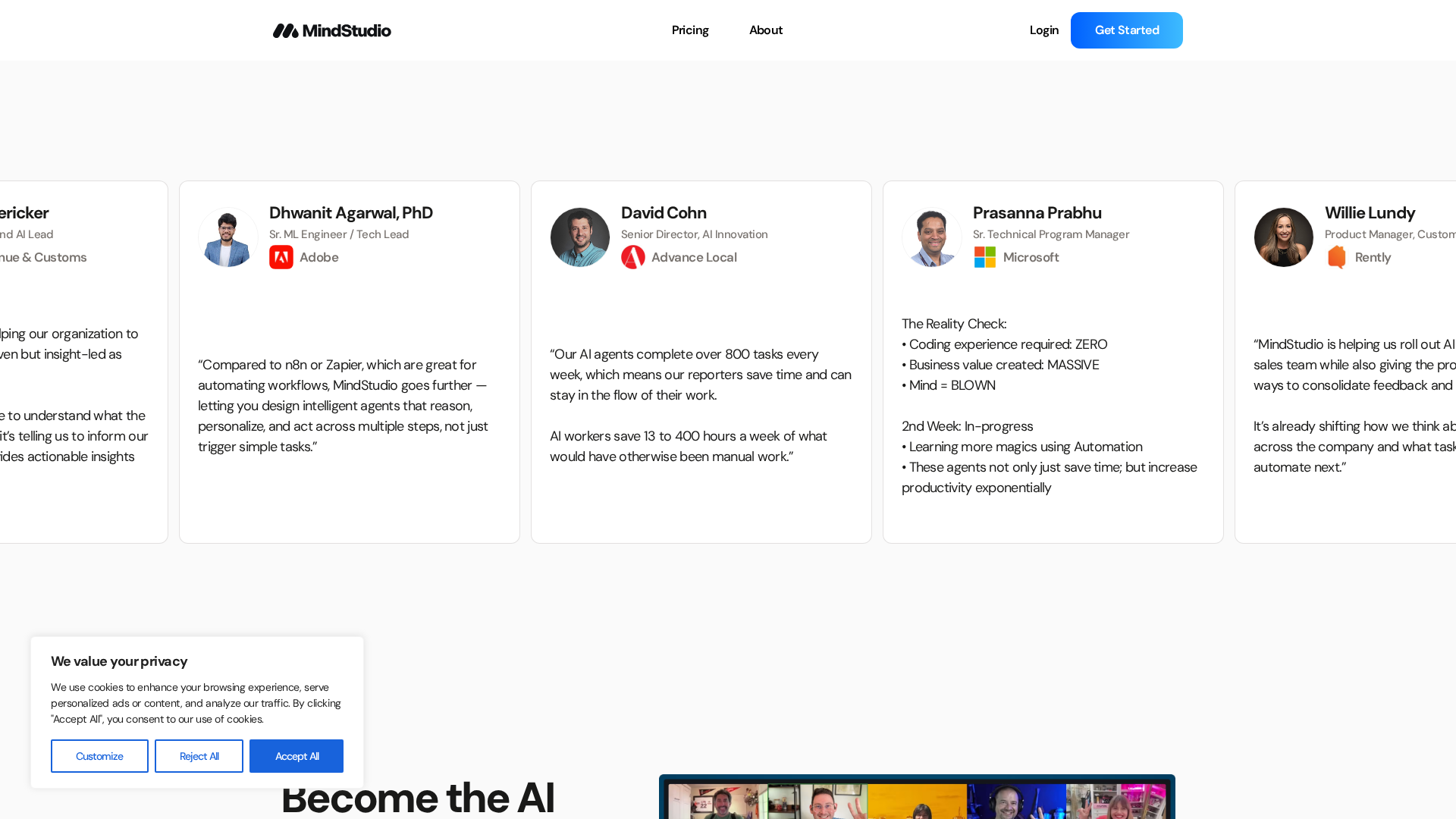This screenshot has width=1456, height=819.
Task: Click the David Cohn testimonial text
Action: click(x=701, y=405)
